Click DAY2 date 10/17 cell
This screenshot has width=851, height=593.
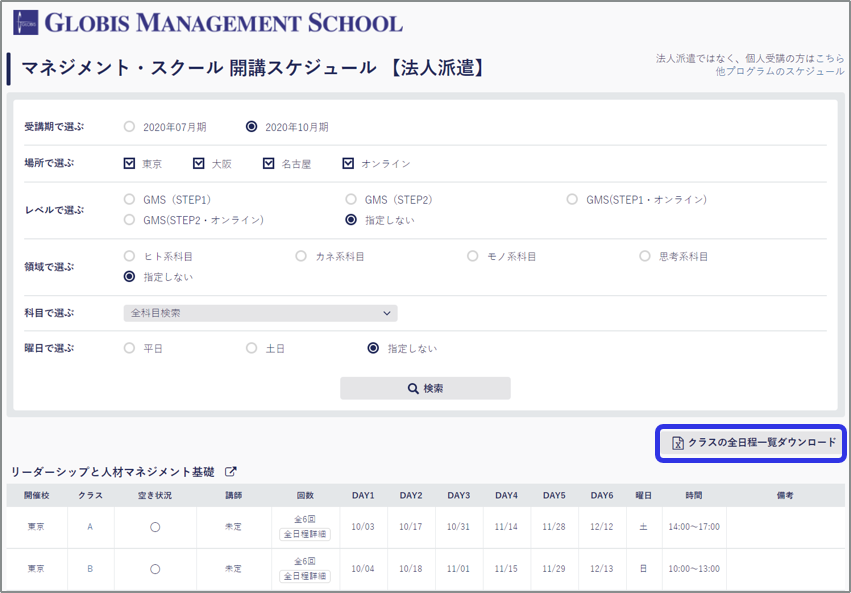tap(411, 527)
